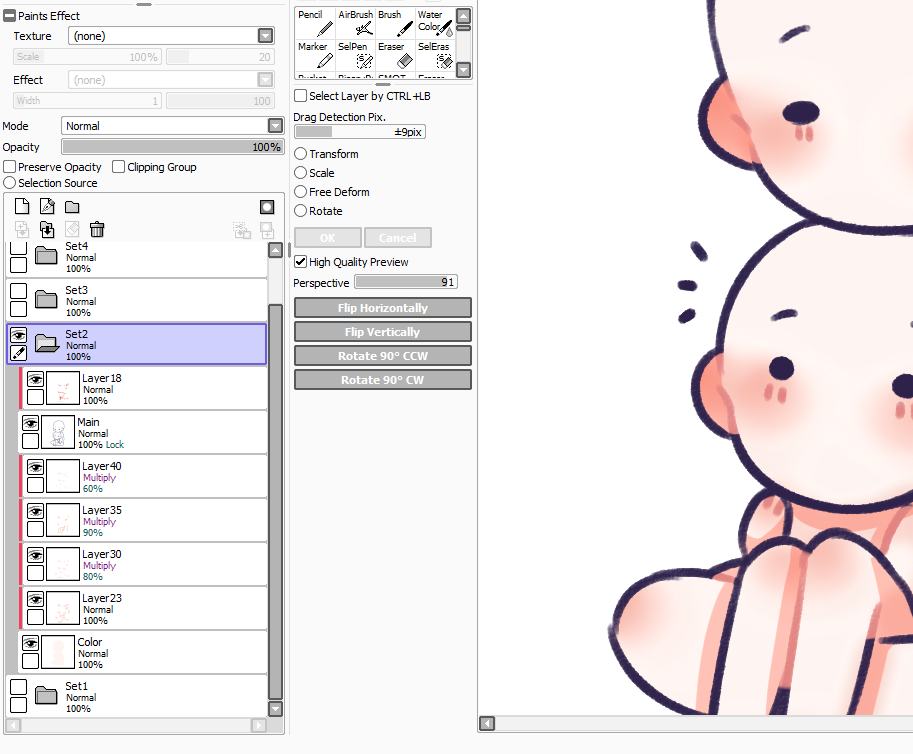Open the Texture dropdown
913x754 pixels.
[266, 36]
